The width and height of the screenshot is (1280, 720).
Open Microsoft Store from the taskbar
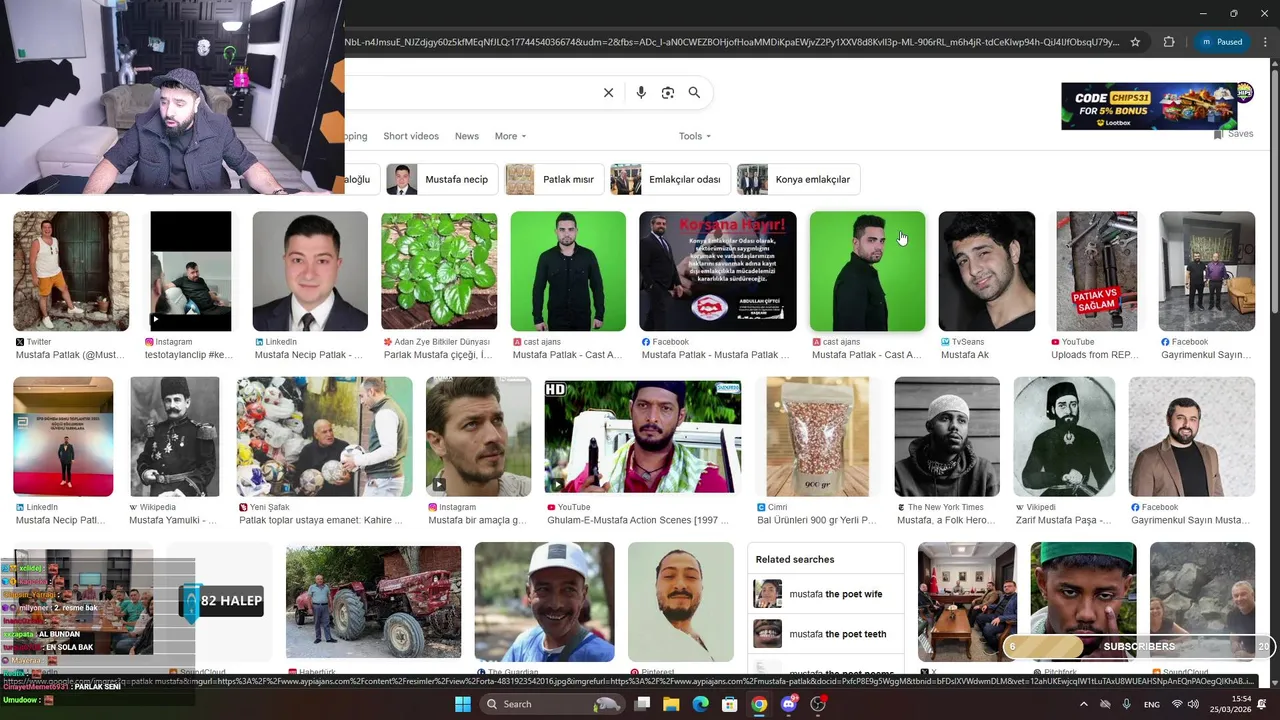[x=730, y=704]
